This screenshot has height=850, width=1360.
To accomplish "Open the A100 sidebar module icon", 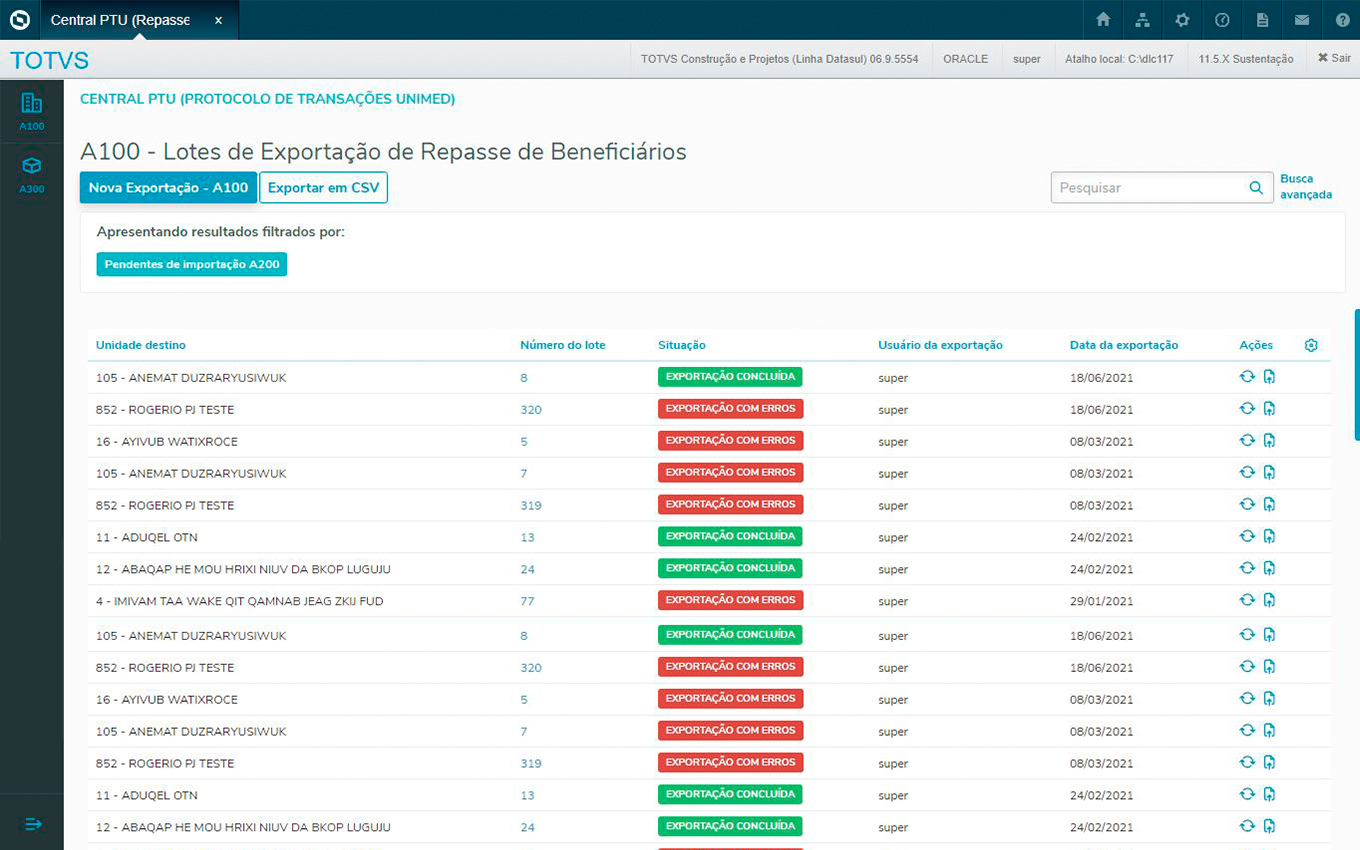I will pyautogui.click(x=31, y=110).
